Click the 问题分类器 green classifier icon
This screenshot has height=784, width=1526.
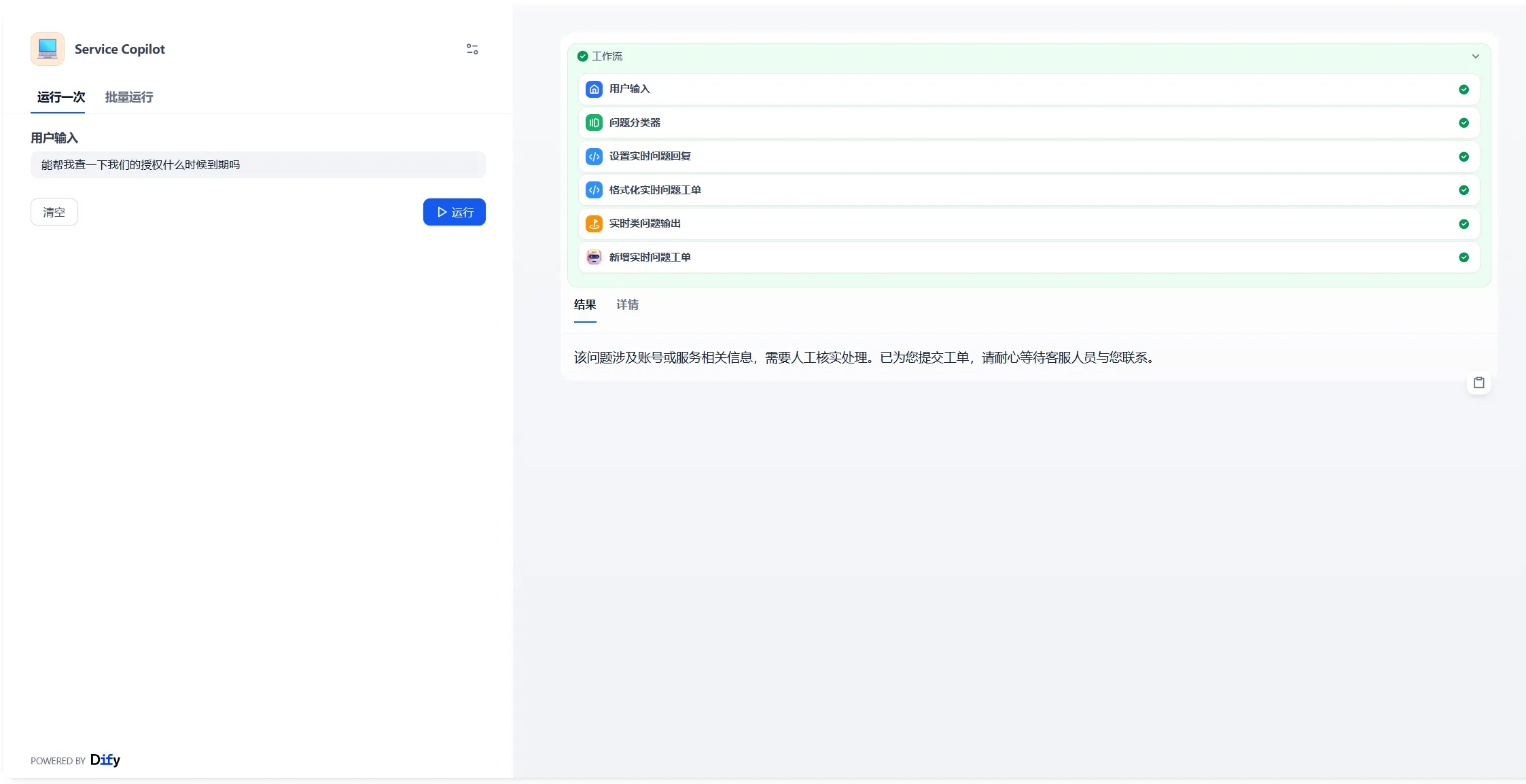[594, 123]
